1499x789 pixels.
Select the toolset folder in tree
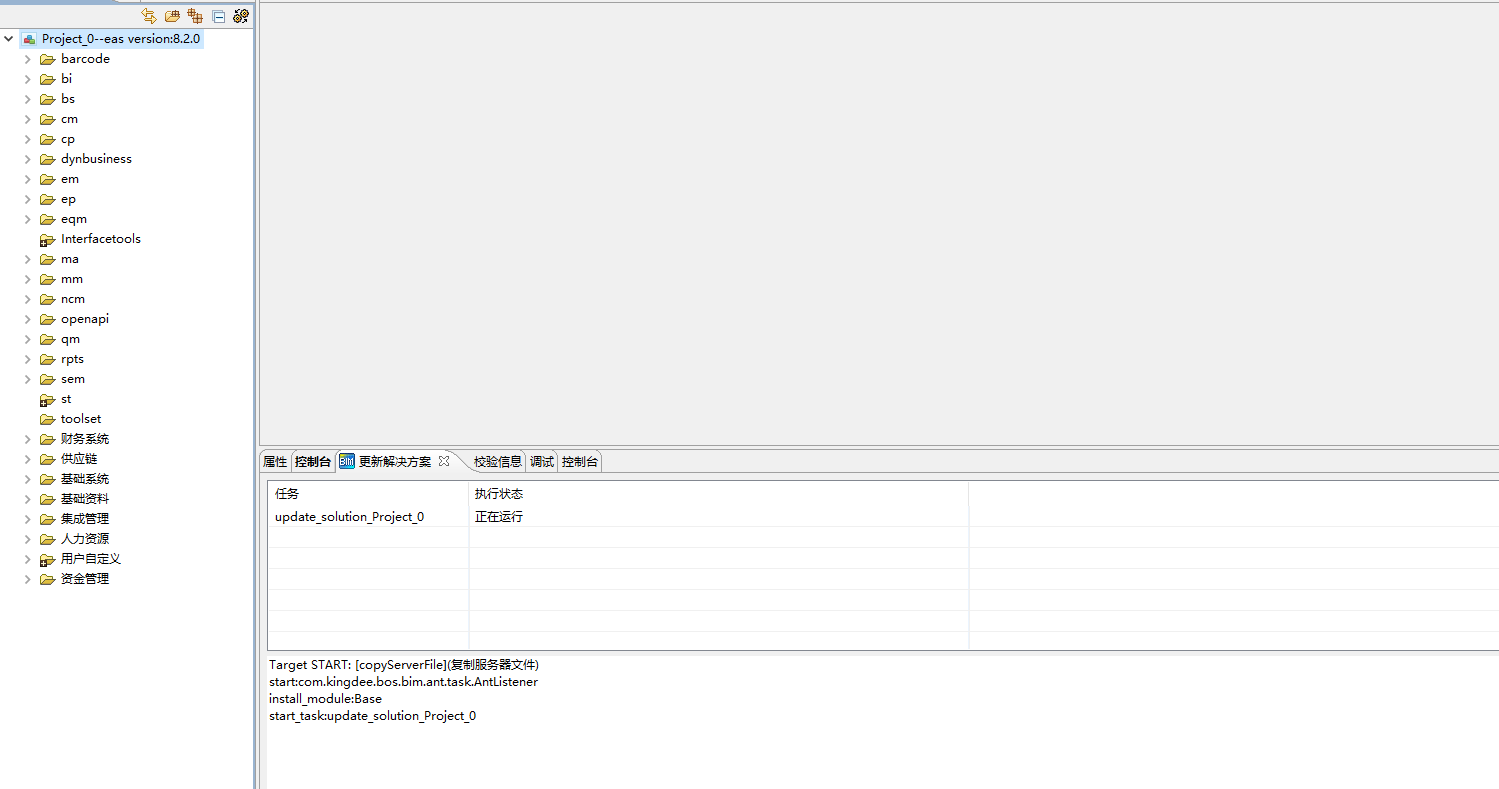(80, 419)
